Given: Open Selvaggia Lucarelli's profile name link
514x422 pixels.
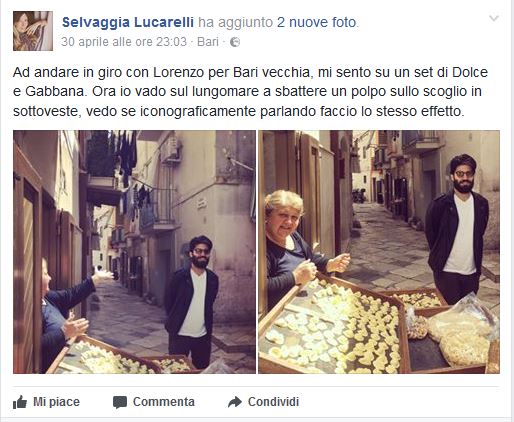Looking at the screenshot, I should (x=128, y=22).
